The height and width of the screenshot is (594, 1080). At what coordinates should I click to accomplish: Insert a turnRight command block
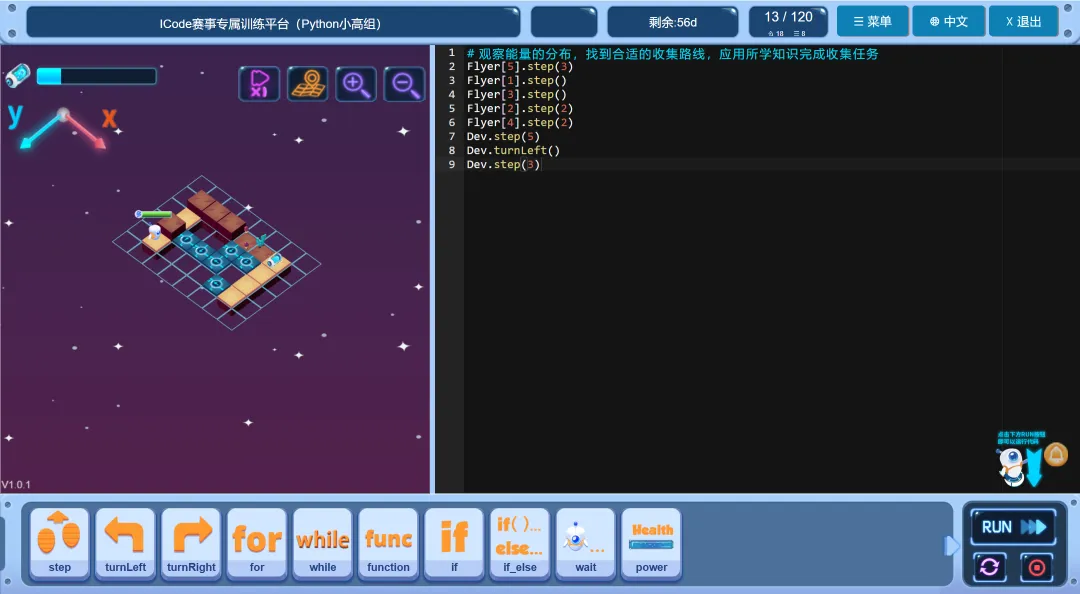click(191, 544)
